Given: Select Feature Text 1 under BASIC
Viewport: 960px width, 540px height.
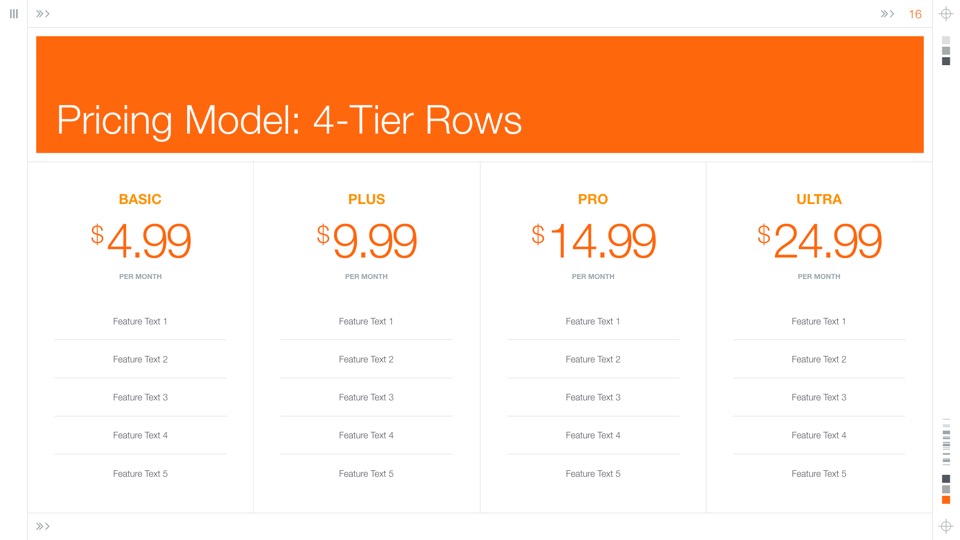Looking at the screenshot, I should click(x=140, y=321).
